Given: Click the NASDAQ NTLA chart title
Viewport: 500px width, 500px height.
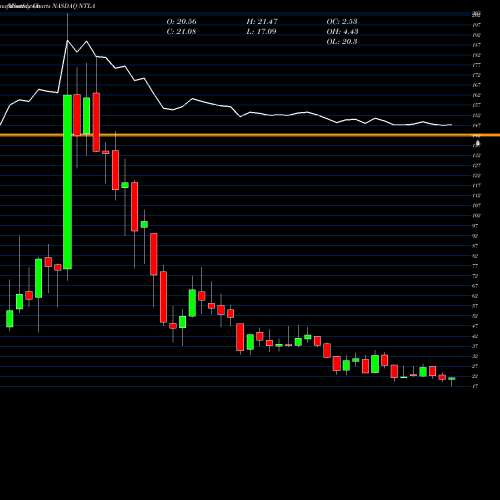Looking at the screenshot, I should [48, 6].
